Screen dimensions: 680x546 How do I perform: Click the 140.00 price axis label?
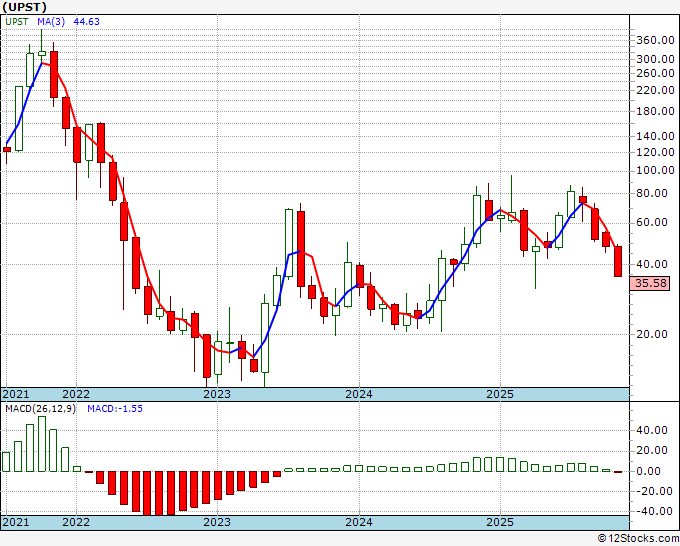coord(655,136)
